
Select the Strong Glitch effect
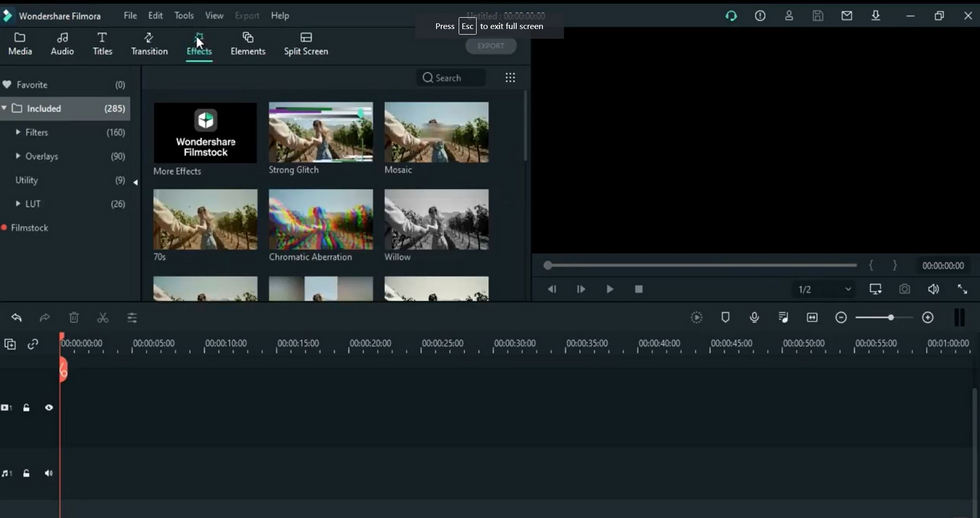[x=321, y=132]
